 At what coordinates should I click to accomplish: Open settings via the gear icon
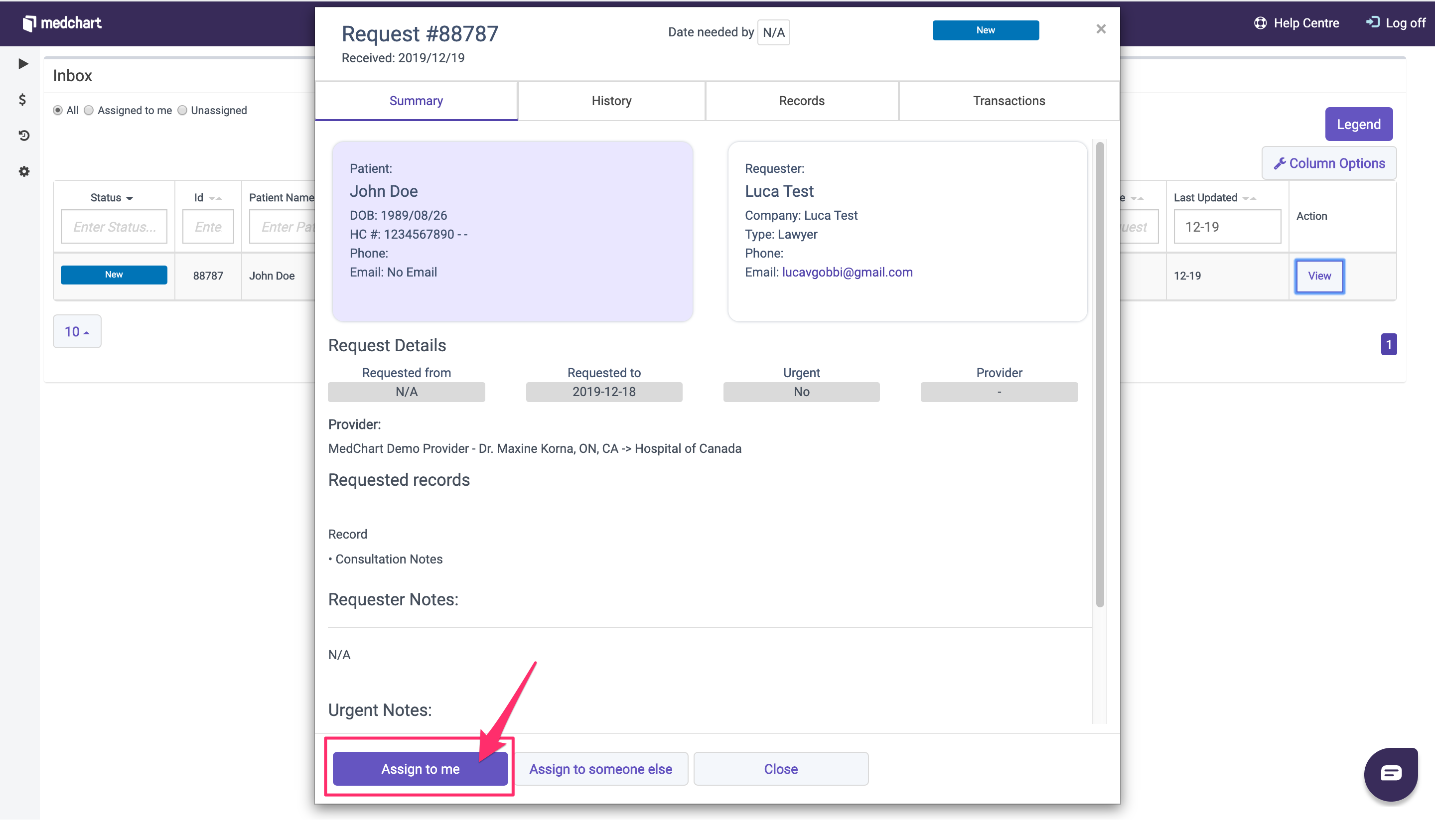click(x=23, y=171)
